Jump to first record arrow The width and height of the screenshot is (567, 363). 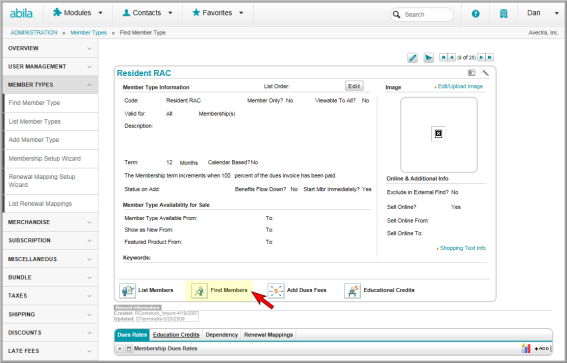(x=443, y=57)
